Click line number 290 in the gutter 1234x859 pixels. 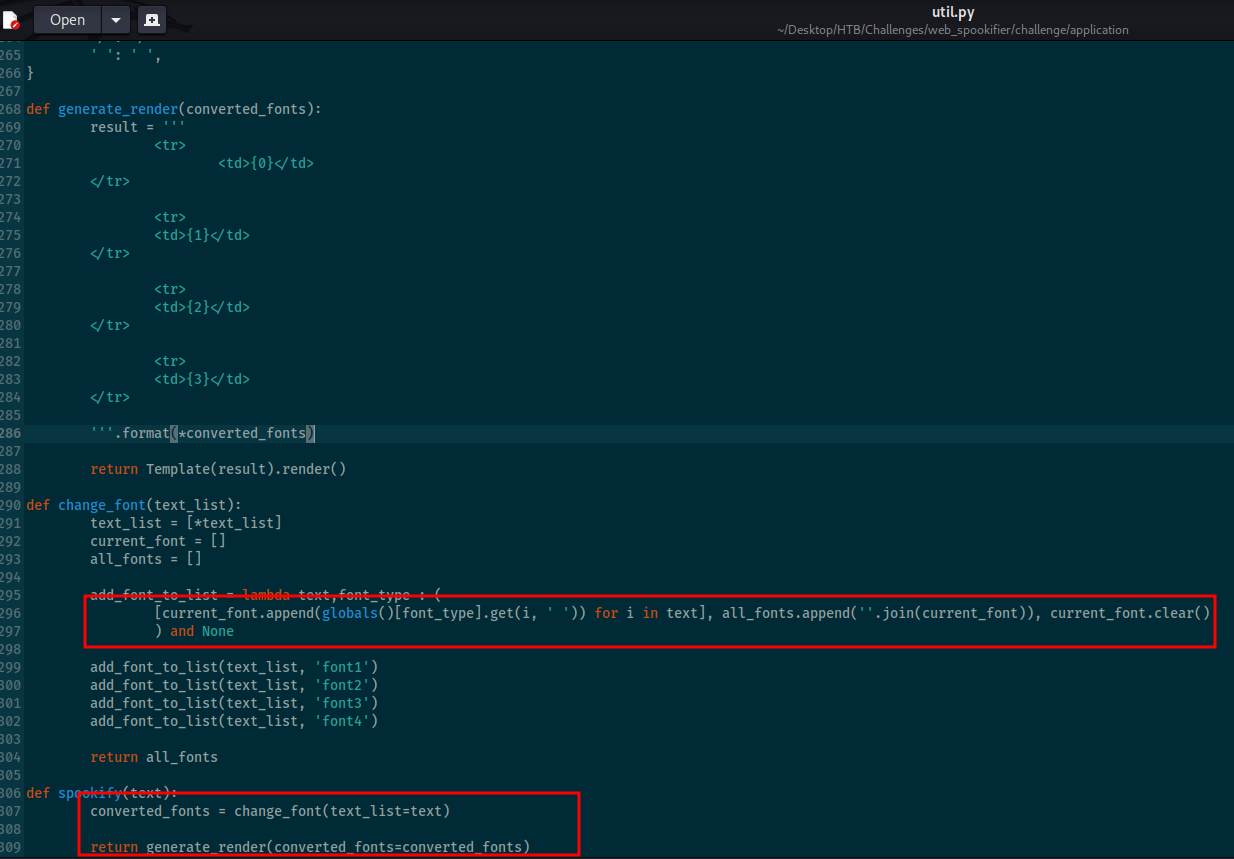[11, 505]
